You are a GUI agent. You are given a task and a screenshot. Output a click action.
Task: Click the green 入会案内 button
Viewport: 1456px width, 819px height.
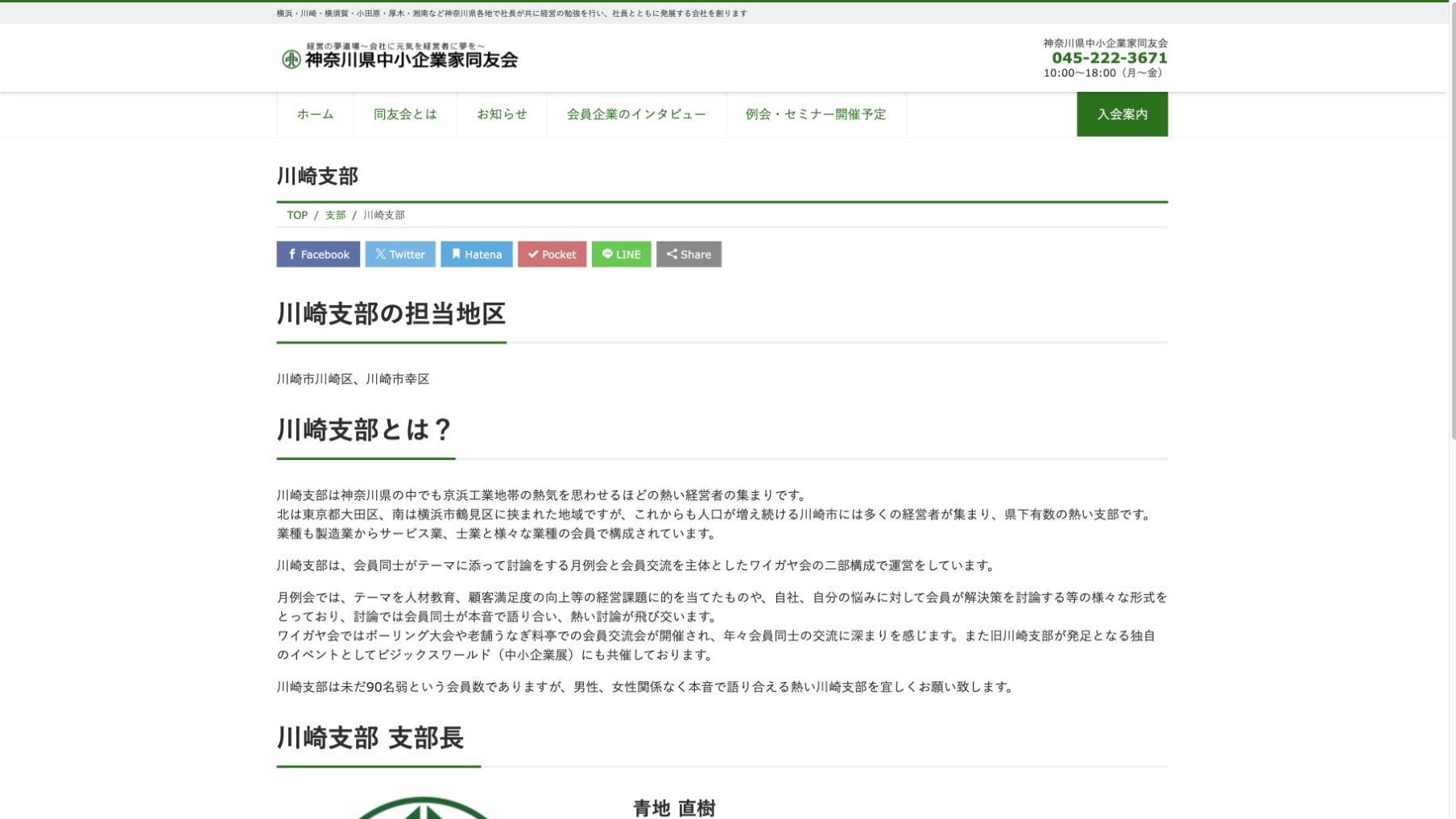tap(1122, 114)
